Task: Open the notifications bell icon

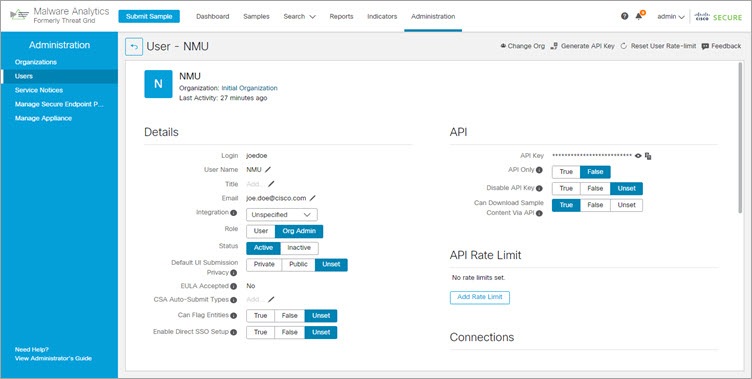Action: pyautogui.click(x=638, y=16)
